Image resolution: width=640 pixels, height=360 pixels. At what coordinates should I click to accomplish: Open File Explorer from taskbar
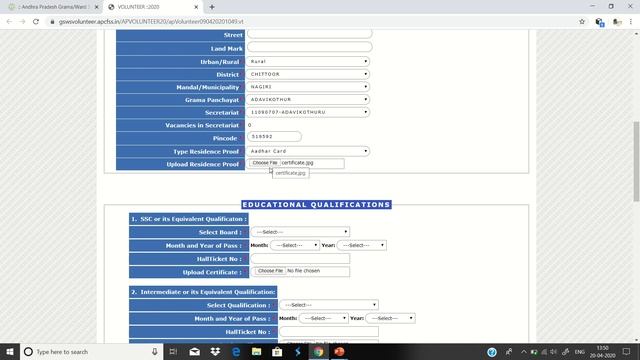[256, 351]
